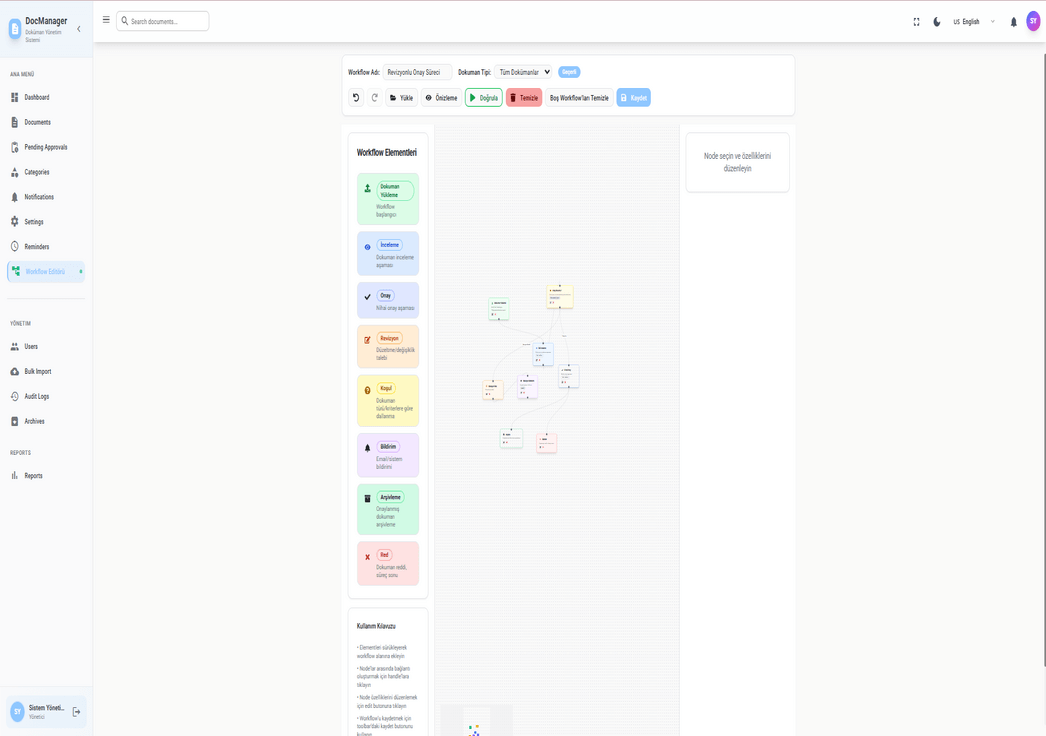Select the Red rejection element
1046x736 pixels.
[388, 563]
